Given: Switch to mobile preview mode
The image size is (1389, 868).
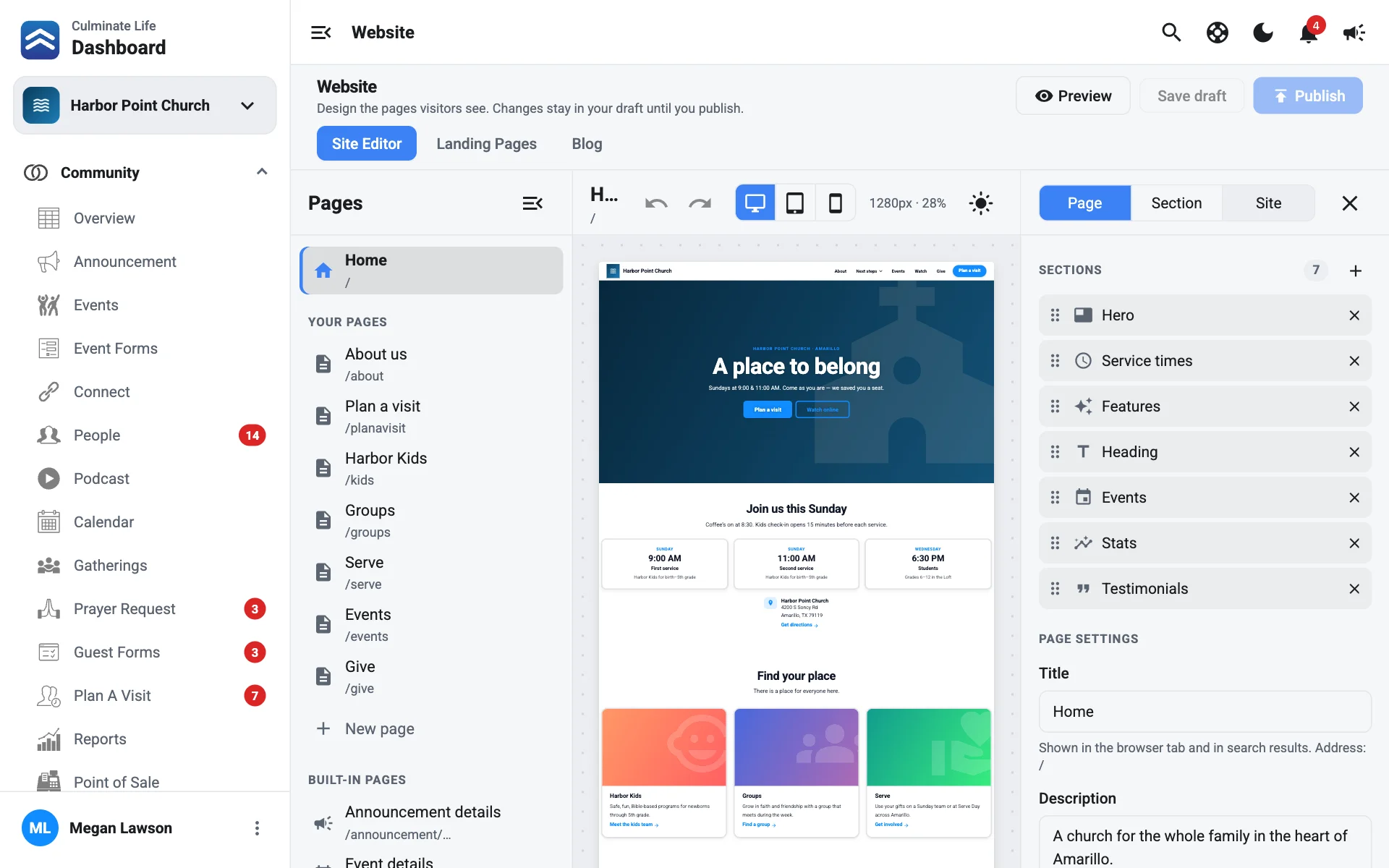Looking at the screenshot, I should (x=836, y=203).
